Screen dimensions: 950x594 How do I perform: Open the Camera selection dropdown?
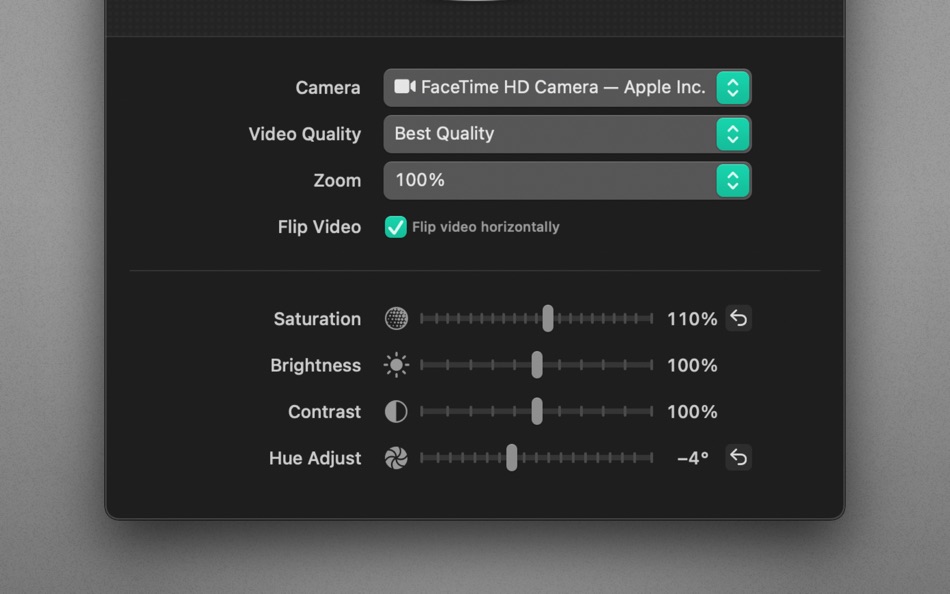[x=560, y=87]
